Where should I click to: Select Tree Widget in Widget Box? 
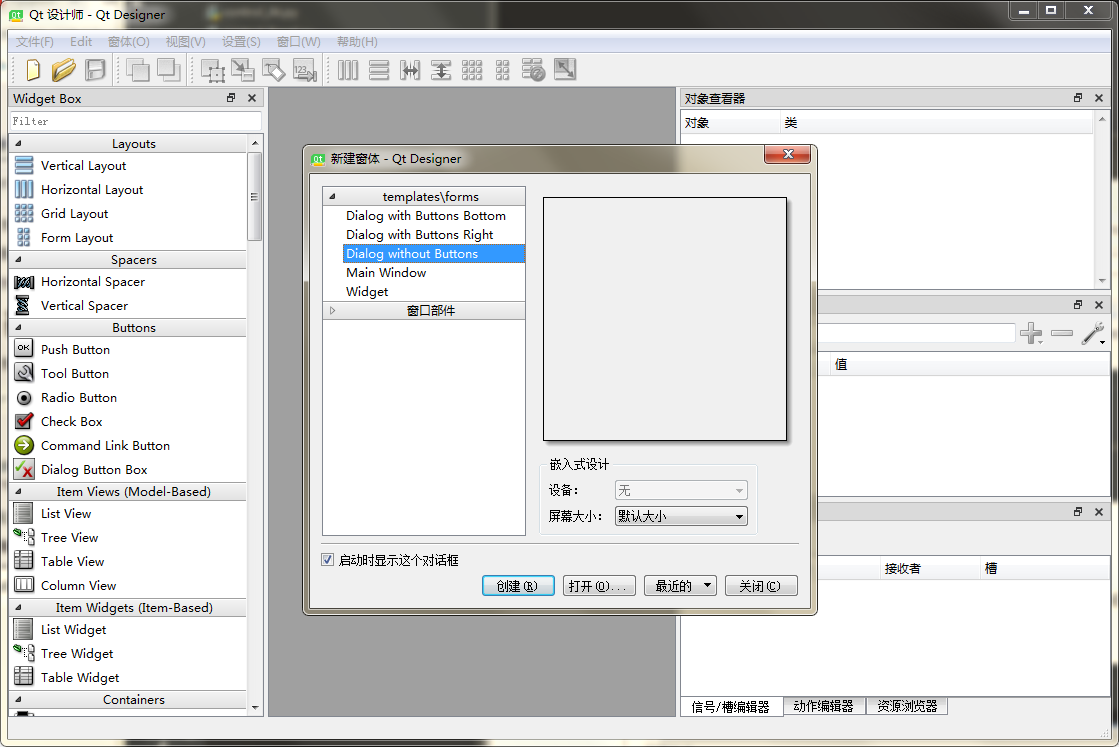click(x=77, y=654)
